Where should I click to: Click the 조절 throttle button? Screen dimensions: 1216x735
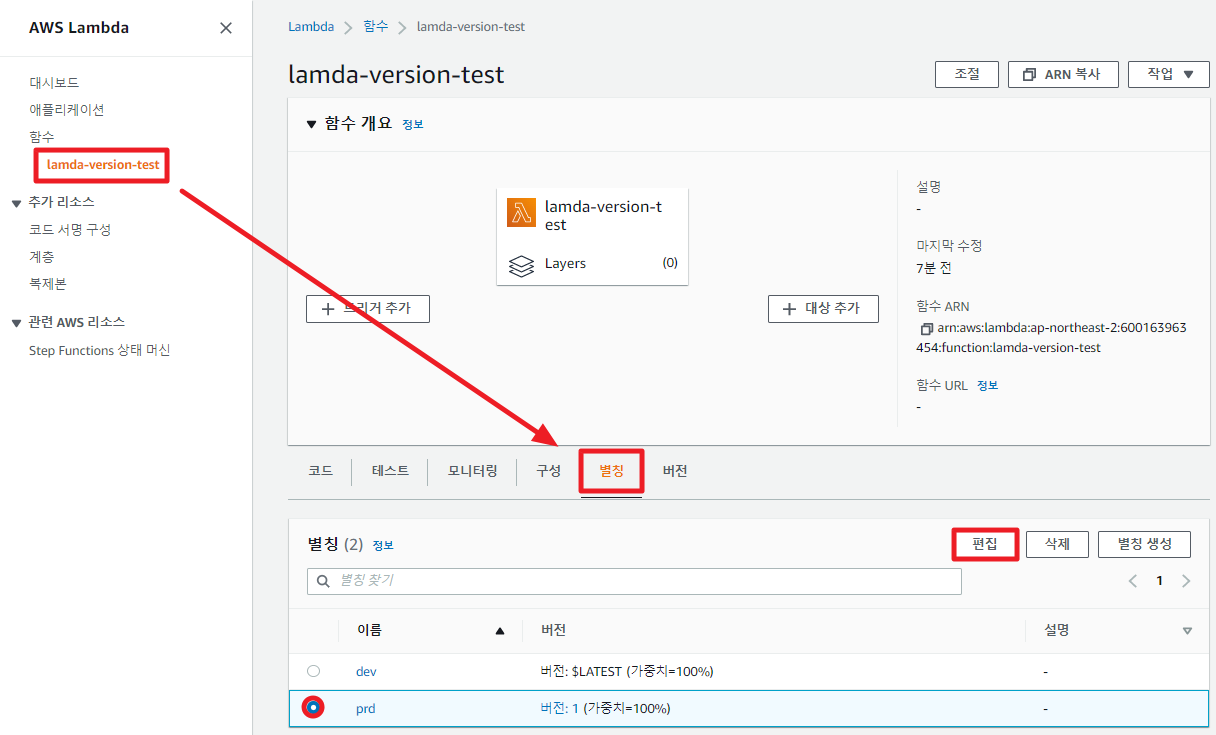967,74
